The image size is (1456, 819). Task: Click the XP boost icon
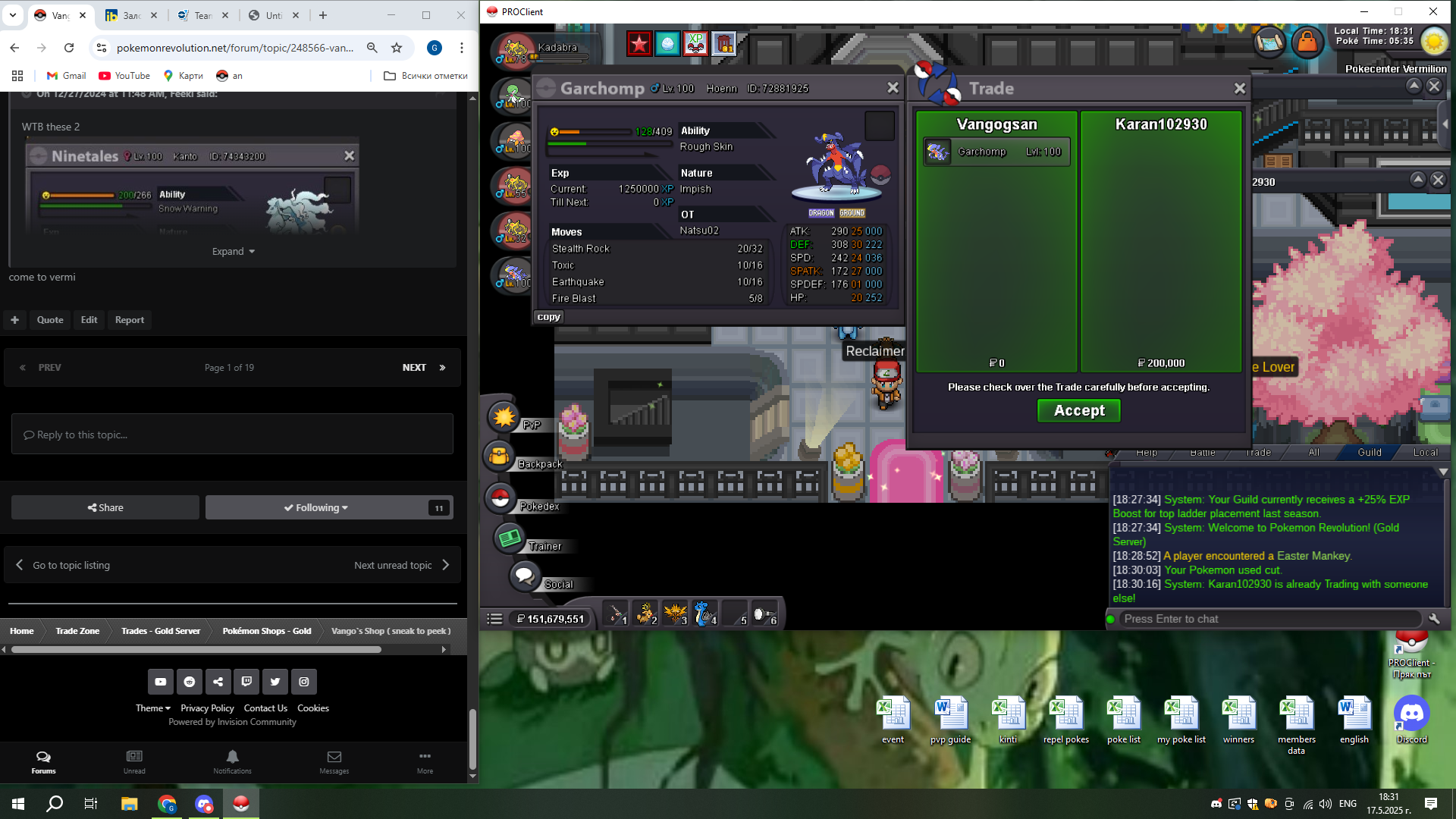695,44
